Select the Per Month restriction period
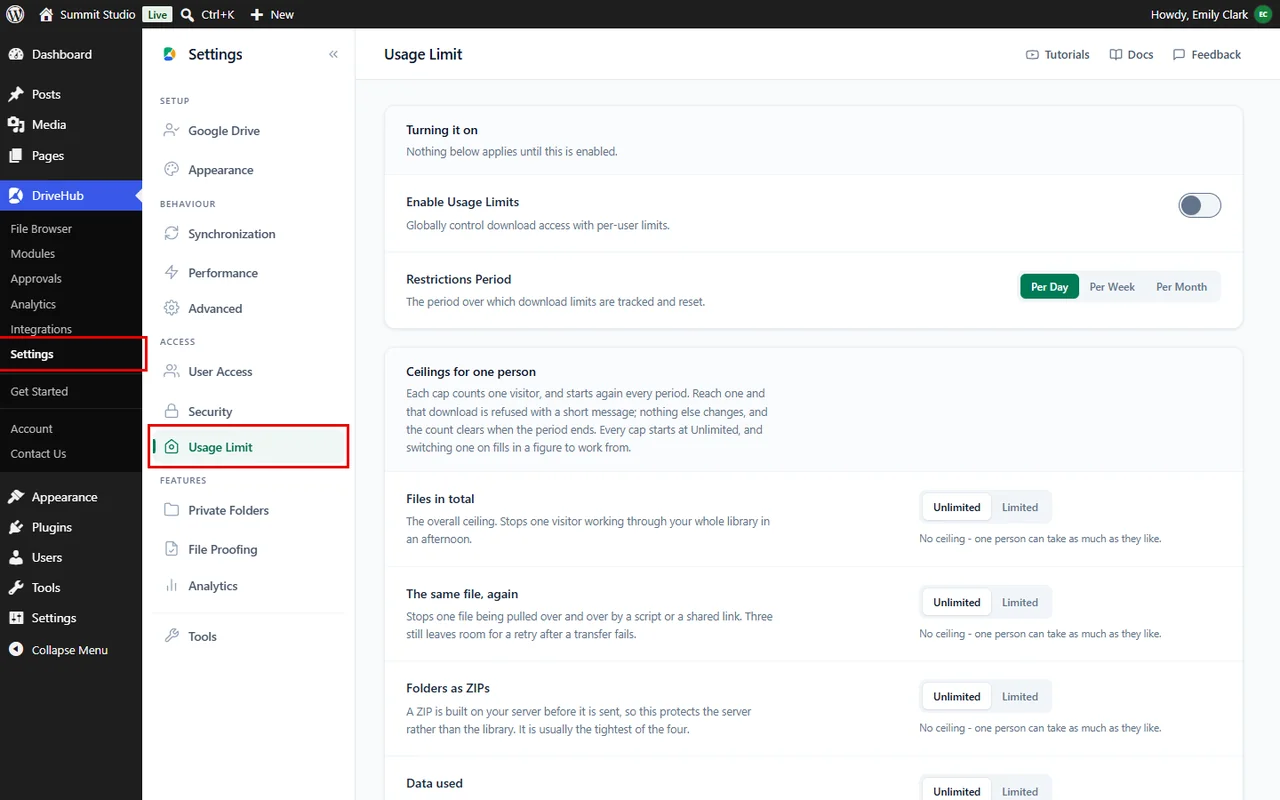 pyautogui.click(x=1181, y=287)
